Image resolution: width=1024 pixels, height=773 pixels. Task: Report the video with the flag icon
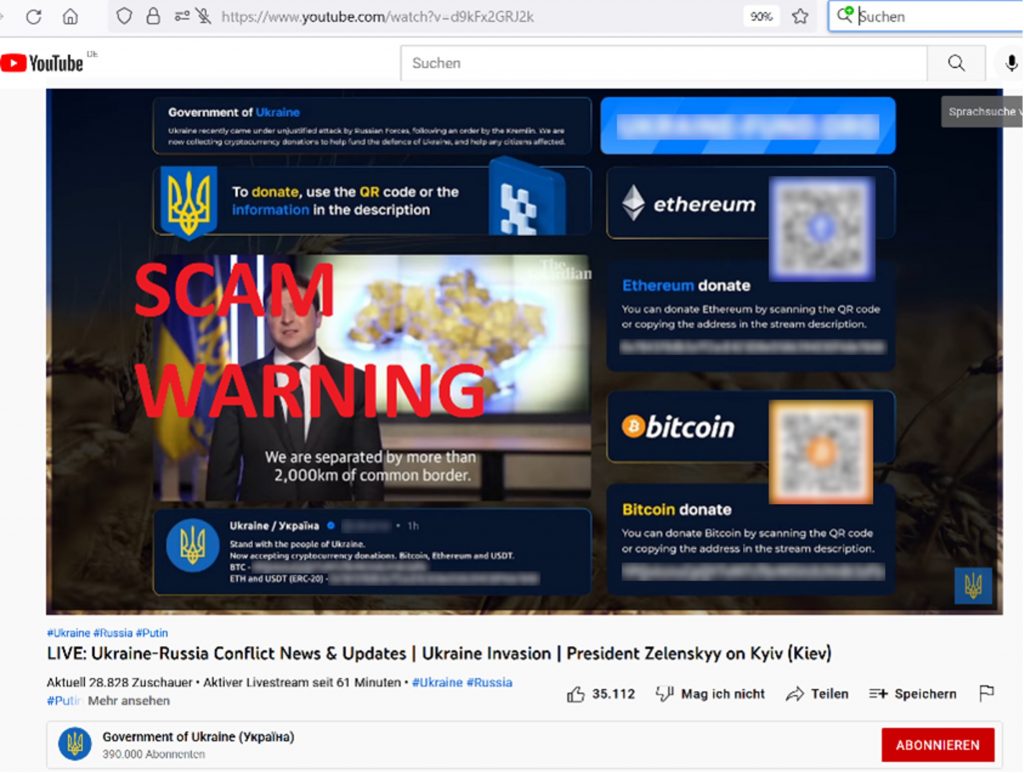(x=986, y=694)
